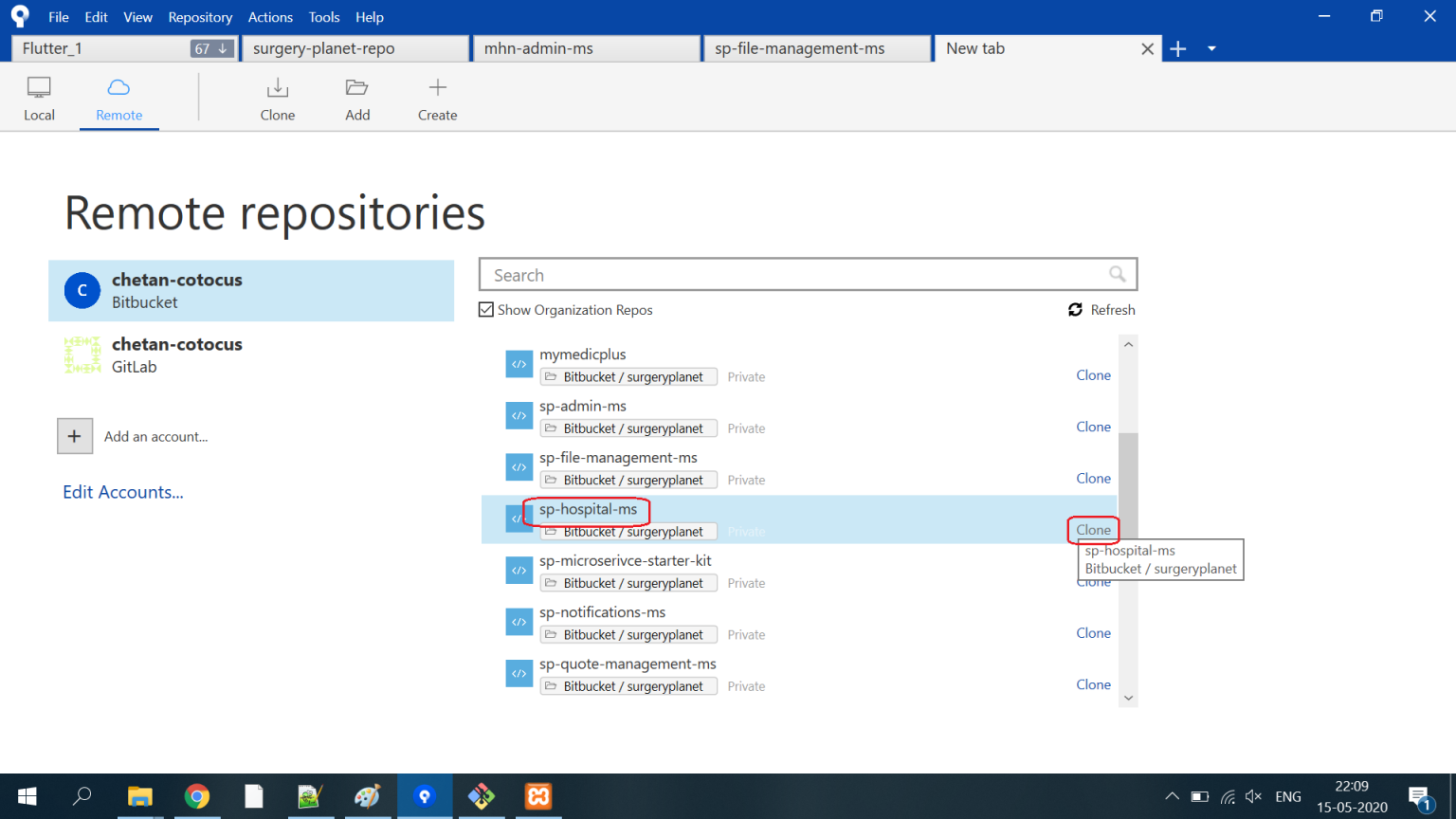Select the Remote cloud icon
The image size is (1456, 819).
(x=118, y=87)
